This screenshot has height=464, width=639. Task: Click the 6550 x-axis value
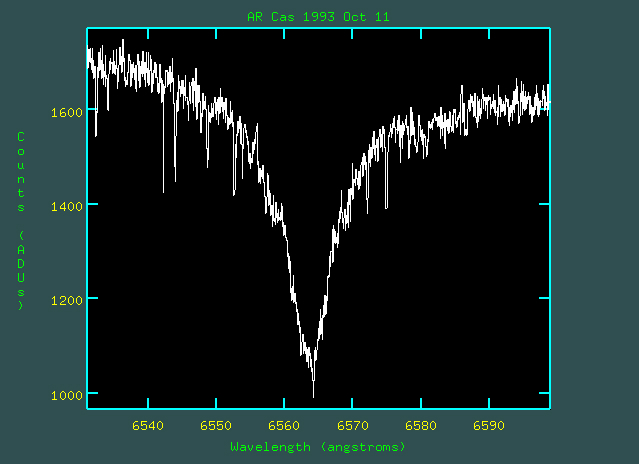pyautogui.click(x=216, y=426)
